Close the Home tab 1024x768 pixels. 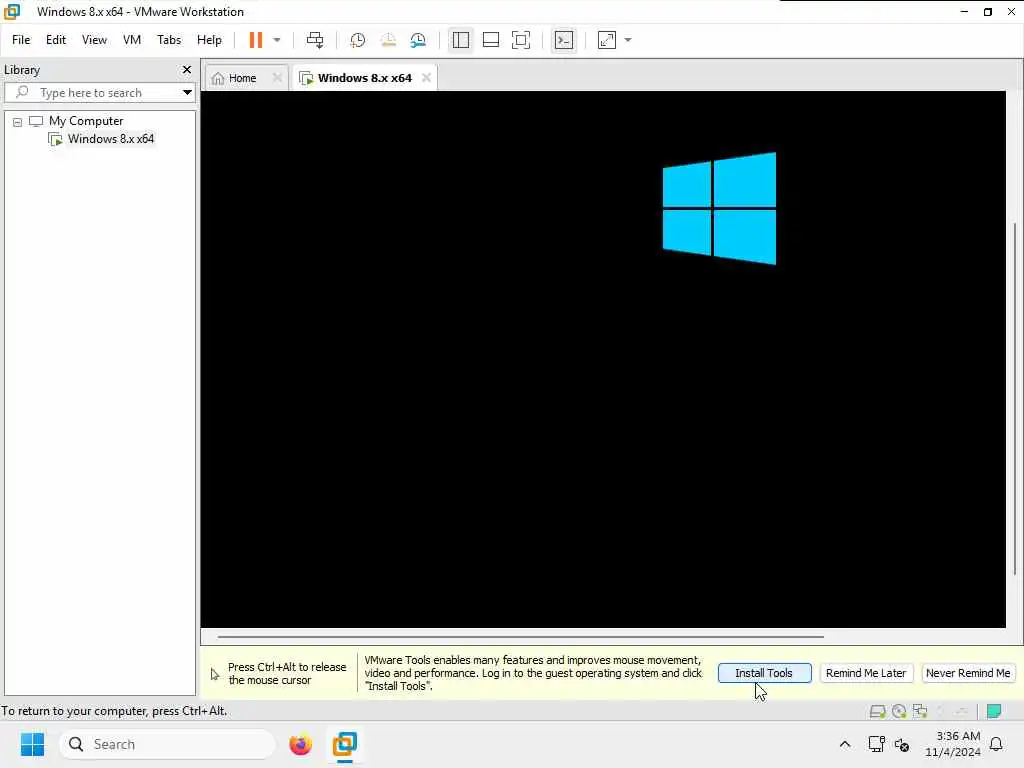(x=277, y=78)
